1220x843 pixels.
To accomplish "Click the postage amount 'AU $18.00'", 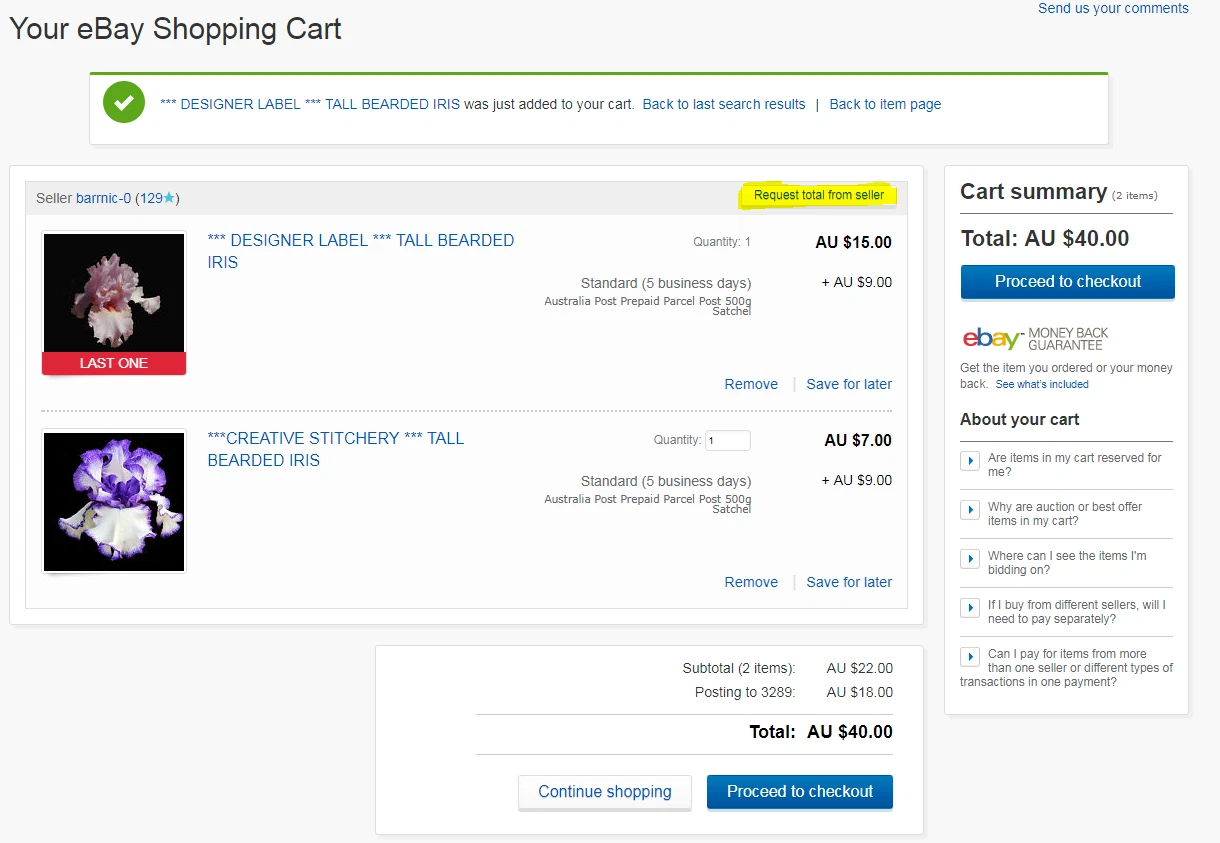I will [x=860, y=692].
